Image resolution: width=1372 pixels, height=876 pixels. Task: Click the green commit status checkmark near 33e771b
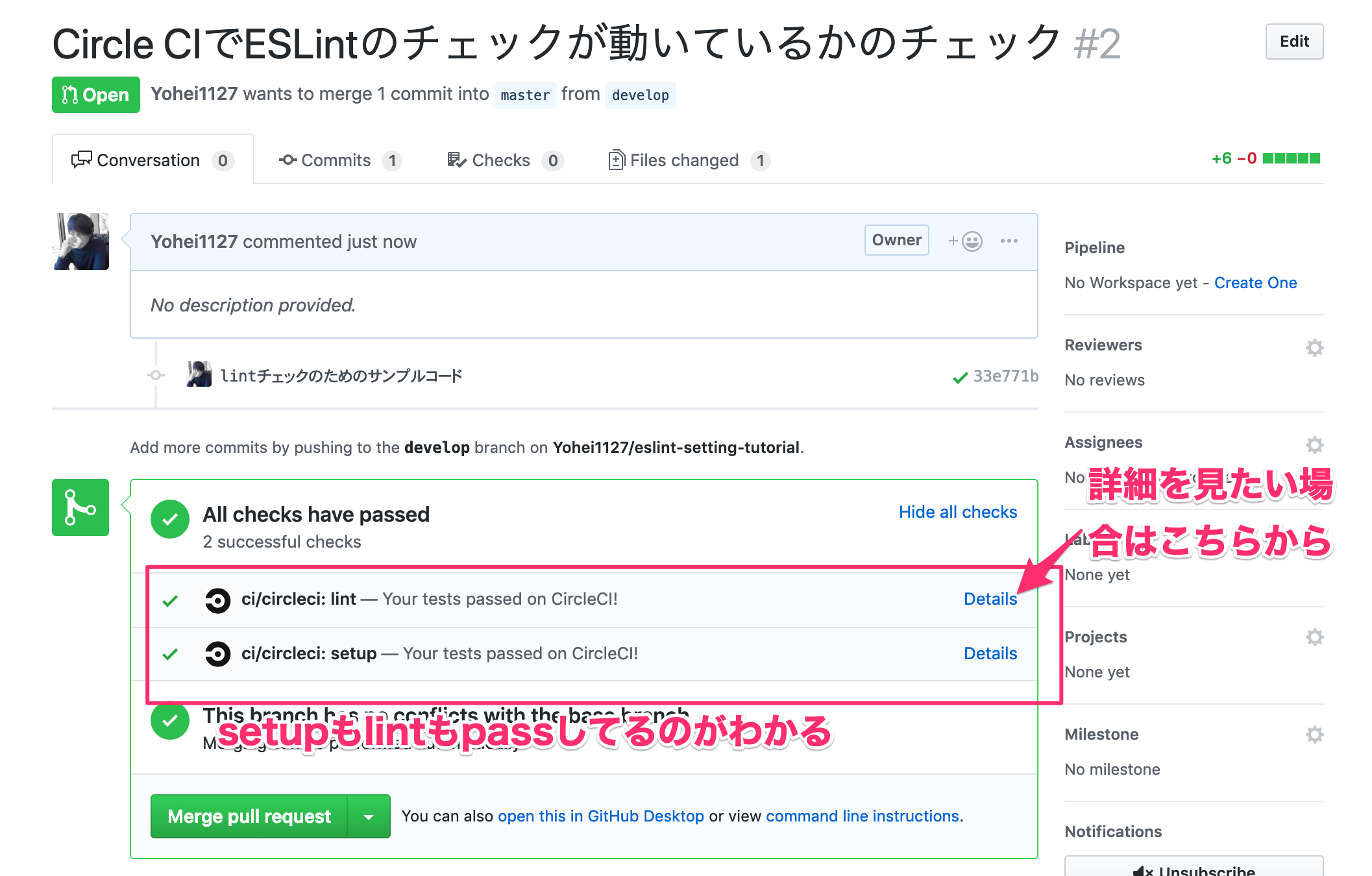coord(960,378)
